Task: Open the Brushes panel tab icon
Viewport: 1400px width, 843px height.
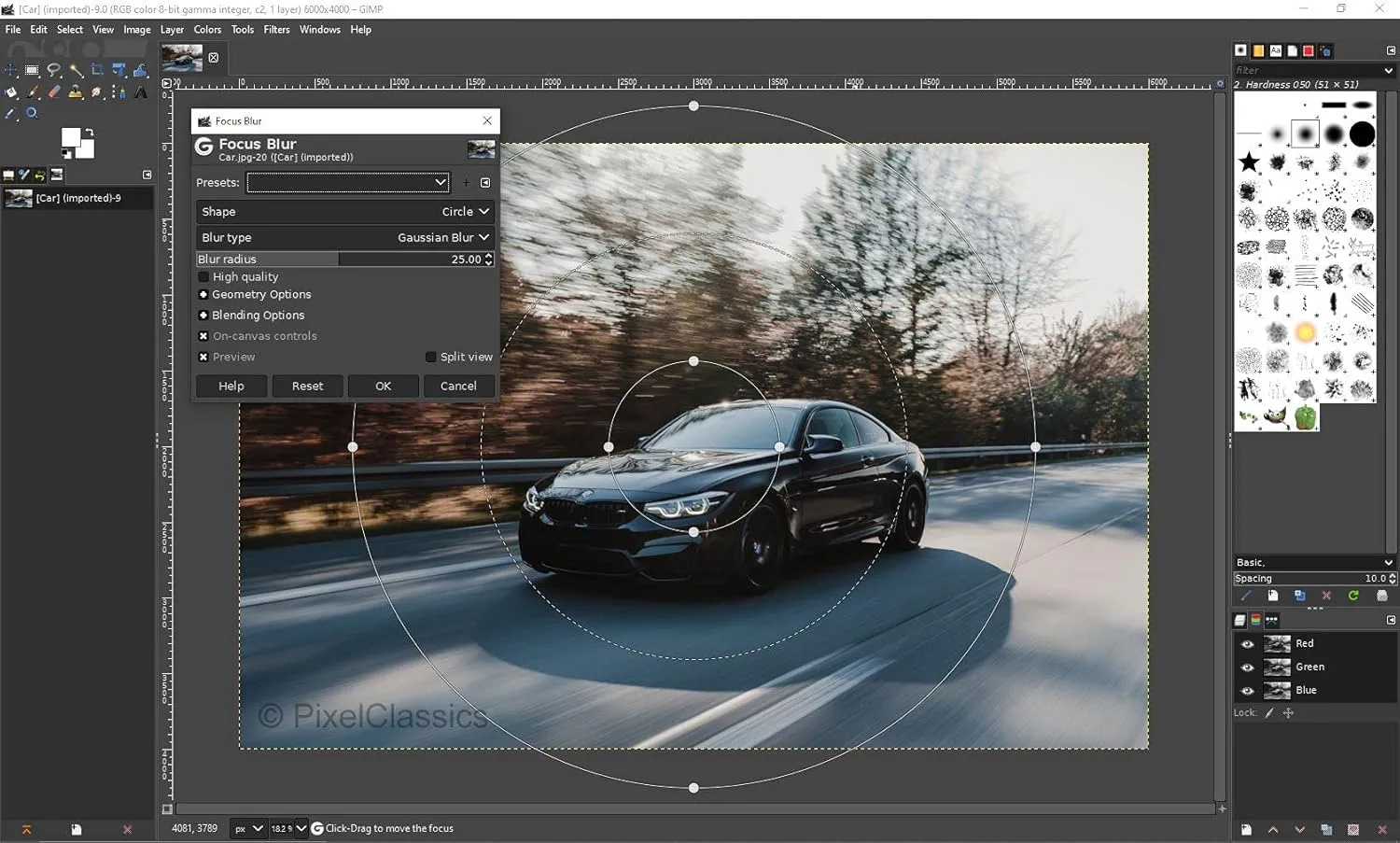Action: pyautogui.click(x=1241, y=50)
